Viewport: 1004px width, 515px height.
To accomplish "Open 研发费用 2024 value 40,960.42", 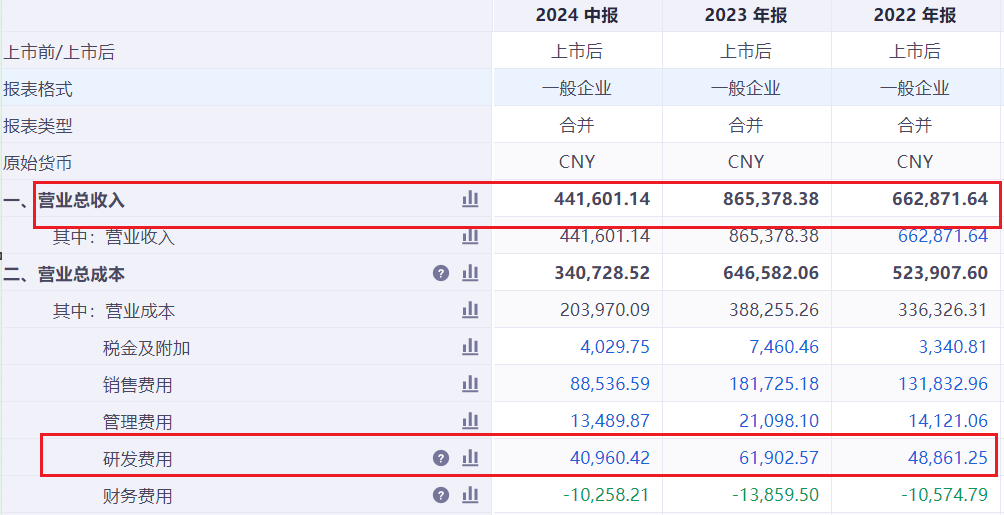I will pos(610,458).
